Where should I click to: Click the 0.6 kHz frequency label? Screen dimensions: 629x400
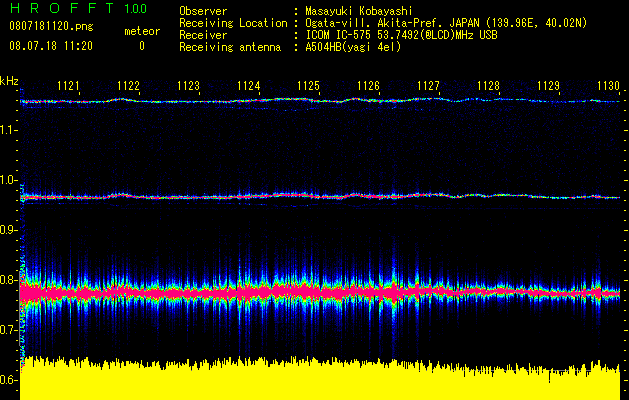[x=9, y=380]
